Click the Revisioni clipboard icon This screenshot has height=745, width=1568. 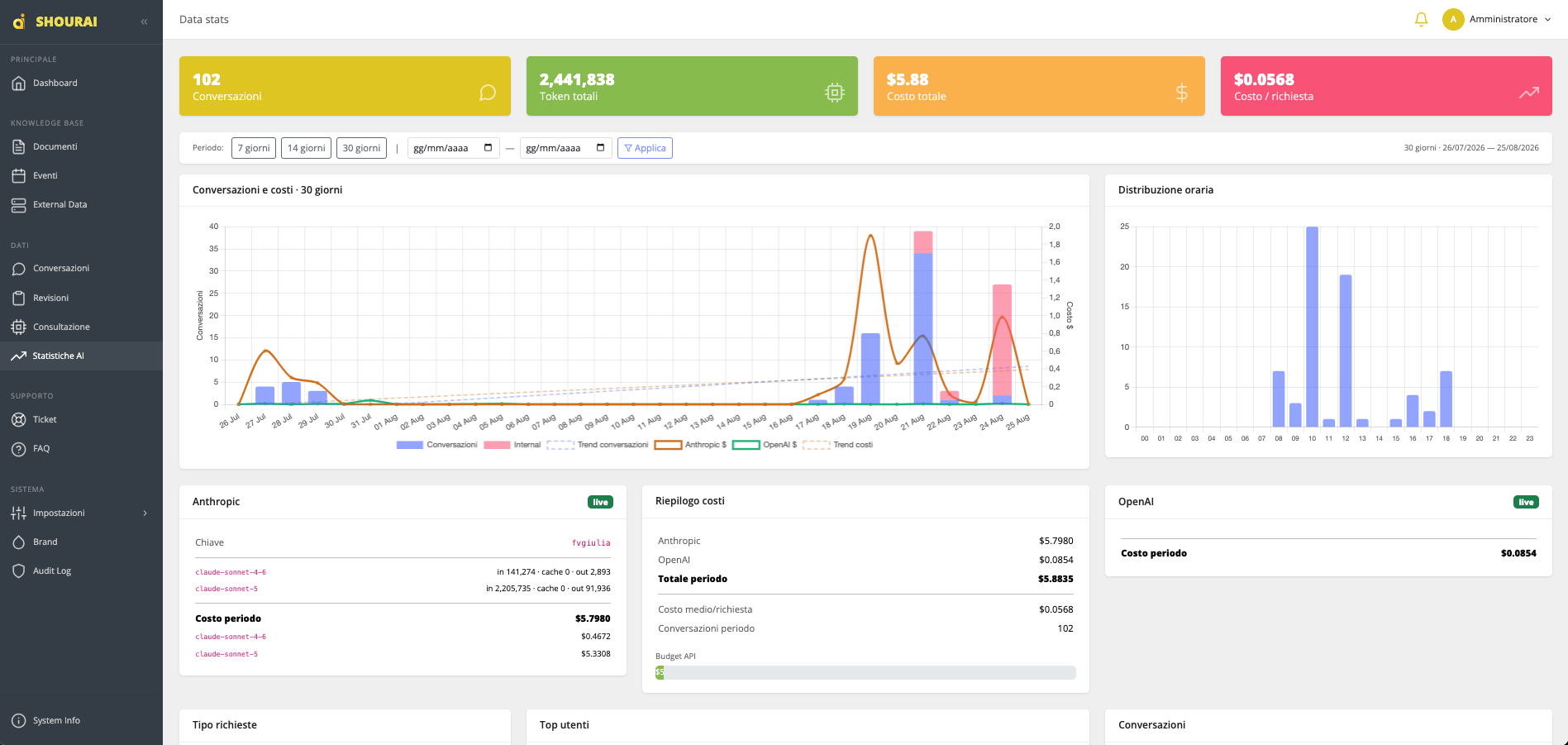19,298
